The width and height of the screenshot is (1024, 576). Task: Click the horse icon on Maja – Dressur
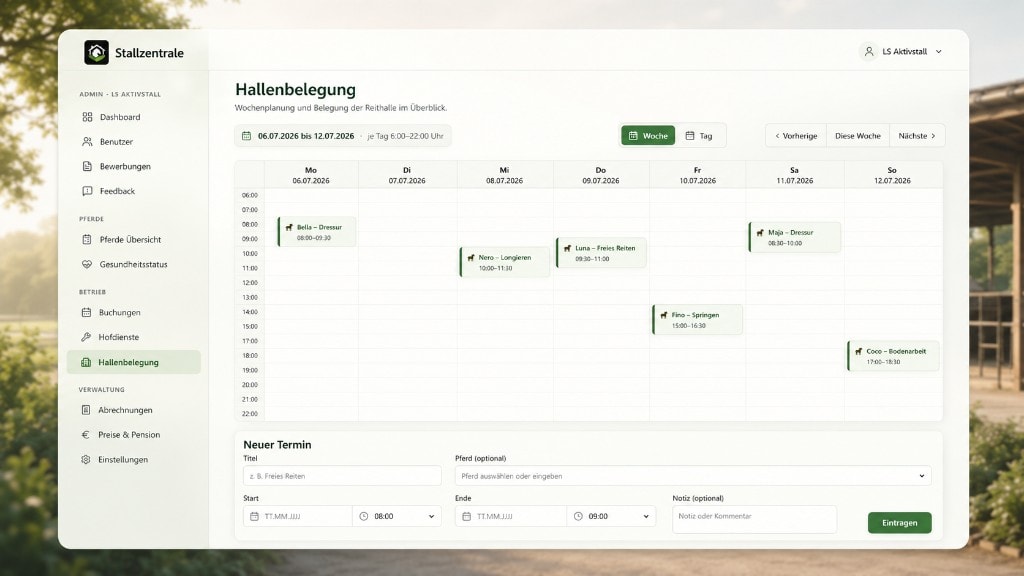(x=760, y=232)
